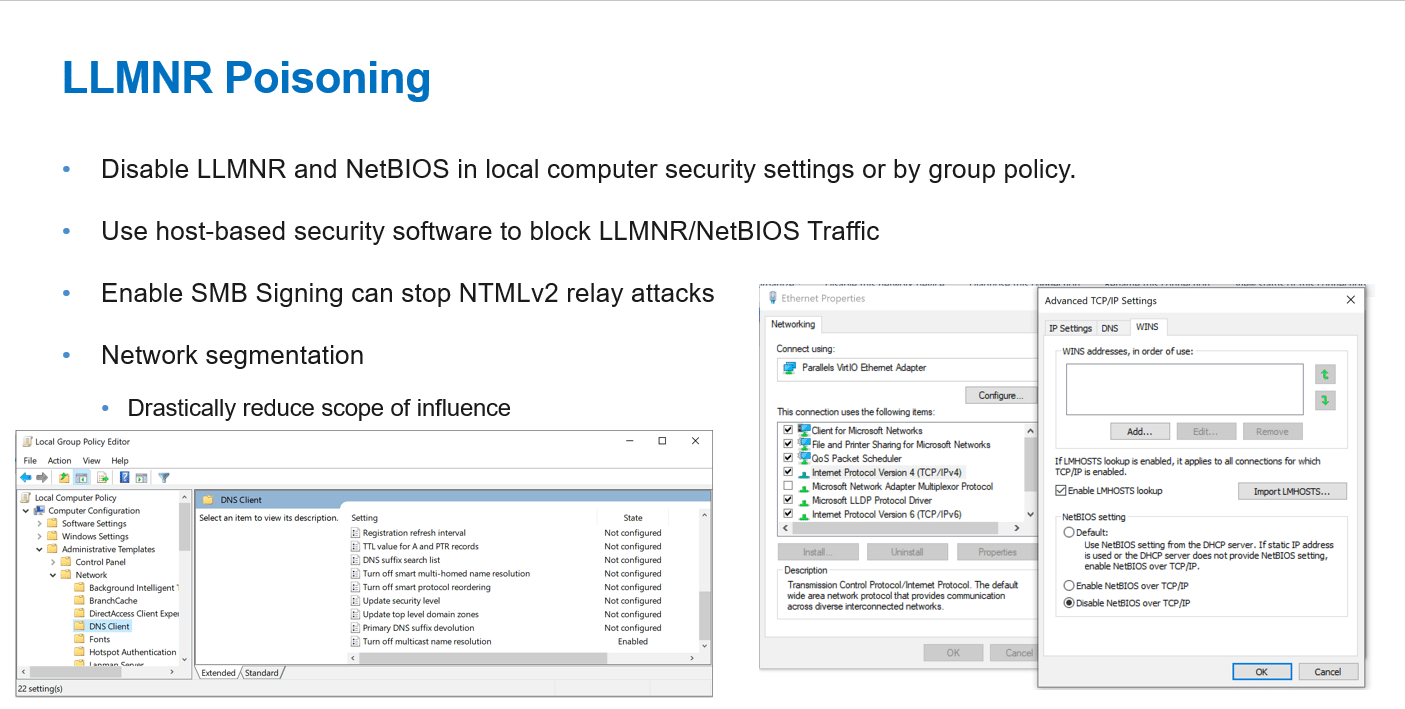The width and height of the screenshot is (1405, 709).
Task: Toggle the File and Printer Sharing checkbox
Action: pos(788,444)
